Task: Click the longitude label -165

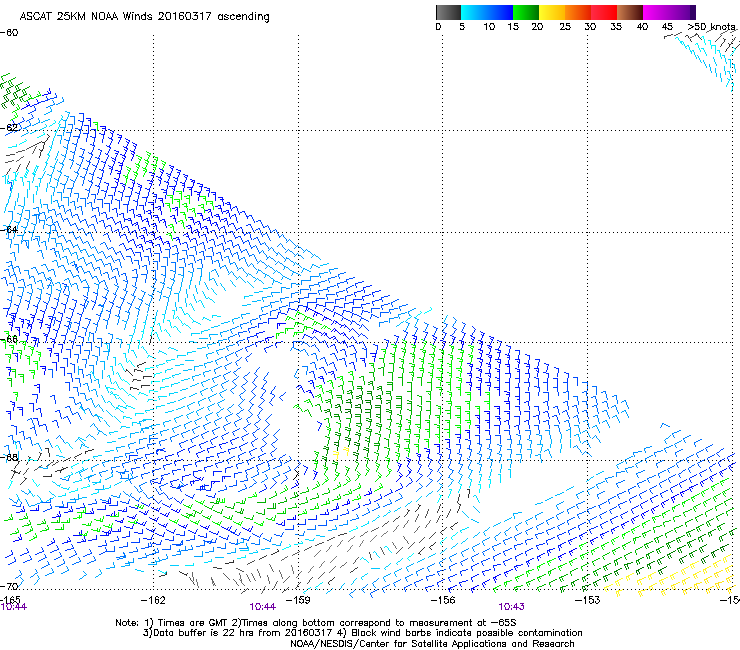Action: point(10,599)
